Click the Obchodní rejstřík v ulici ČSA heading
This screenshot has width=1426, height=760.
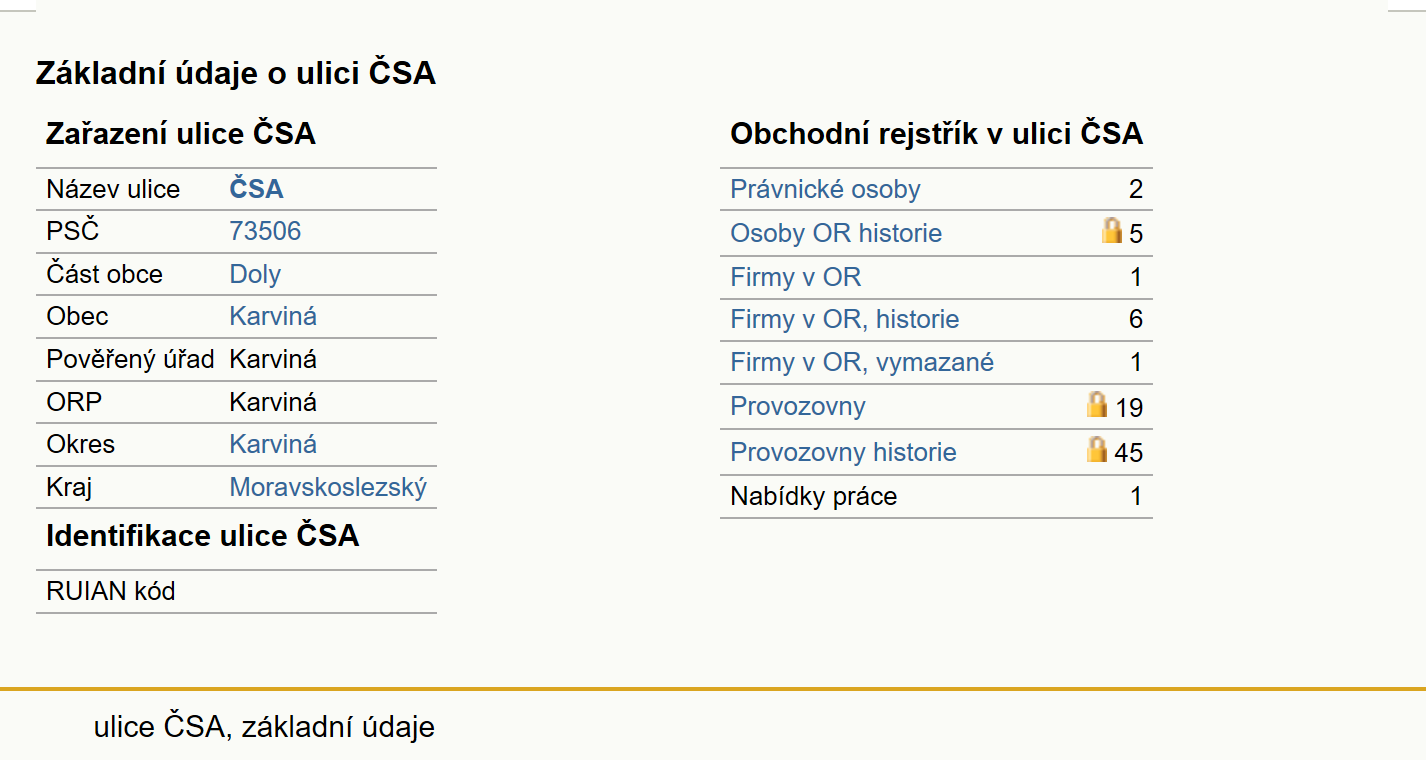tap(936, 134)
